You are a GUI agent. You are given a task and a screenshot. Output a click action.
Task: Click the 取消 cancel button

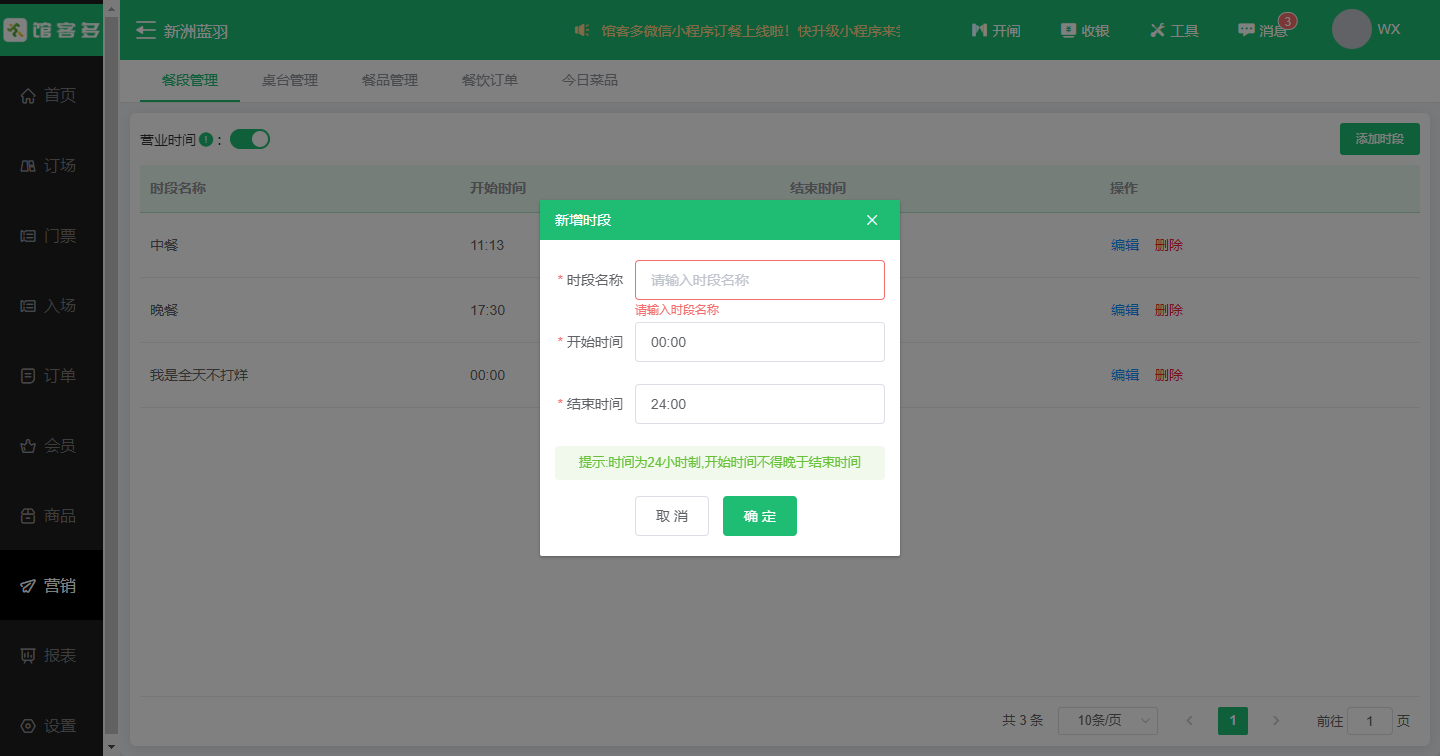[671, 516]
